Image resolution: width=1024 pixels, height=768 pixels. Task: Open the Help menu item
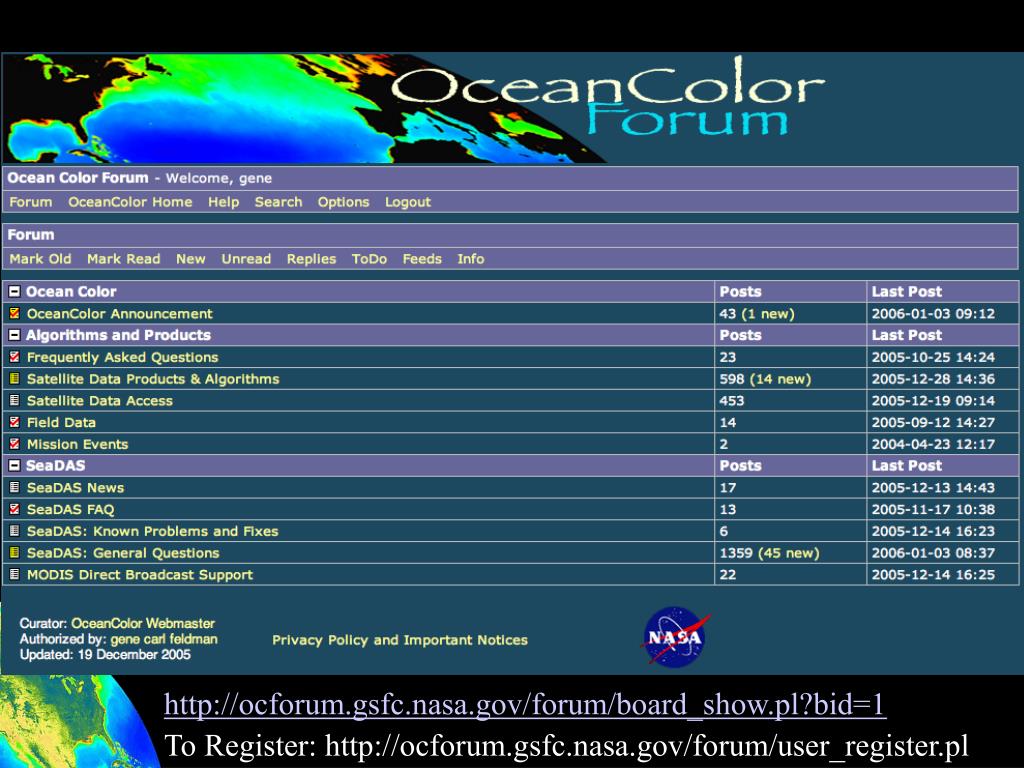[223, 202]
